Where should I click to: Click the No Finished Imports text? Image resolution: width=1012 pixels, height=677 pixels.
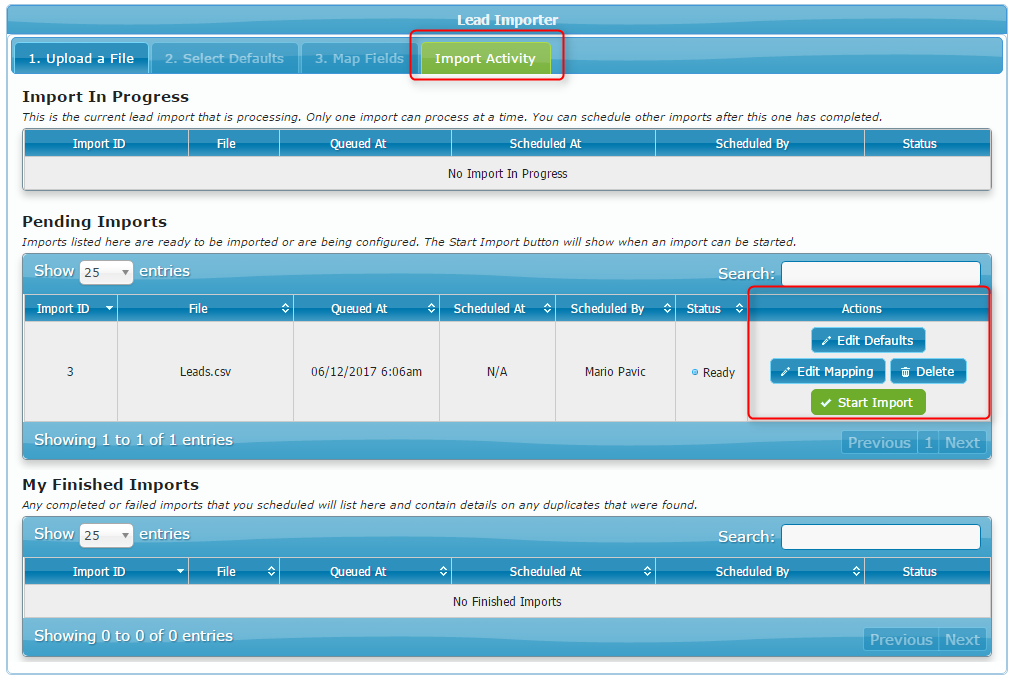point(507,601)
